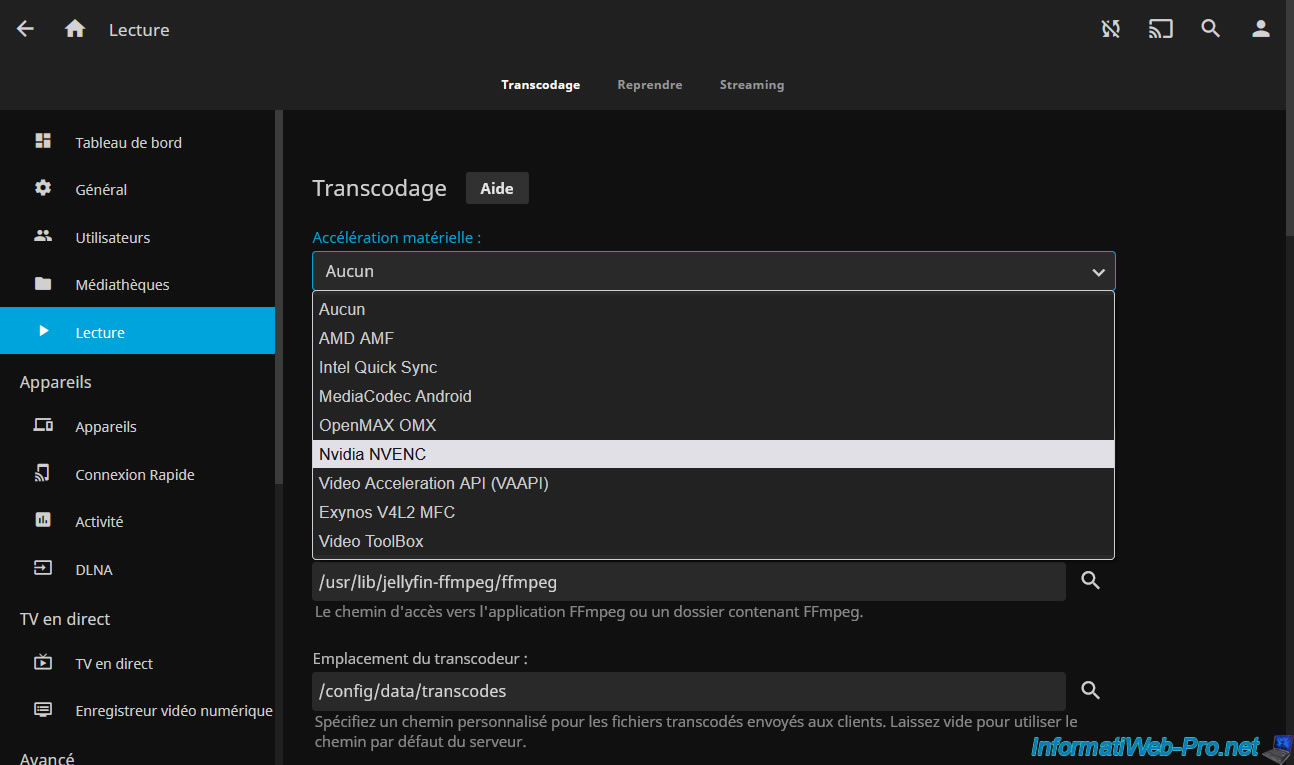Switch to the Reprendre tab
Screen dimensions: 1294x765
coord(649,85)
